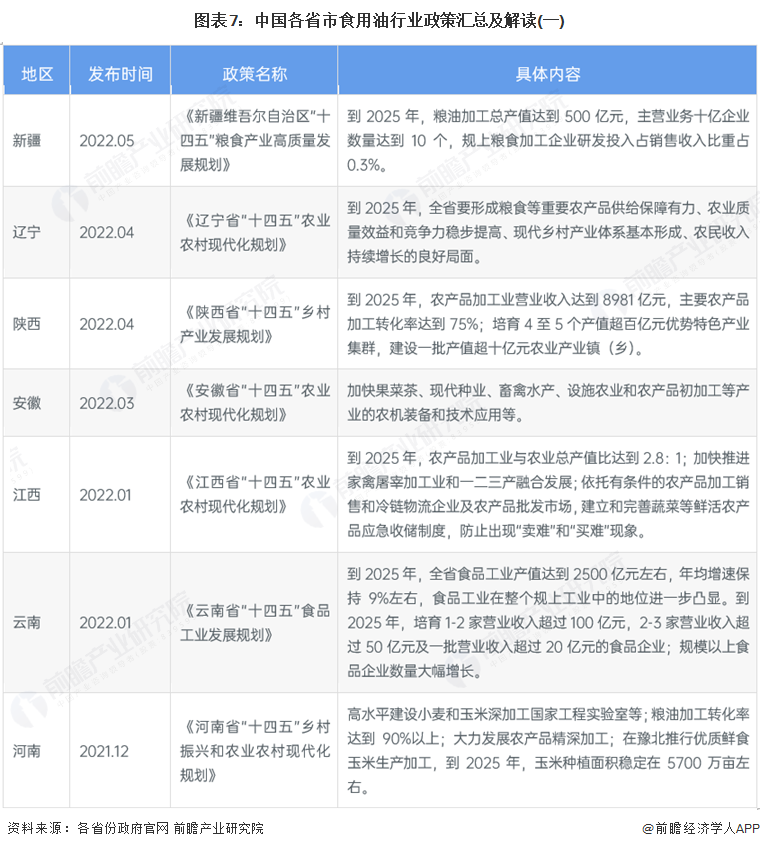Click the 辽宁 policy content text
Screen dimensions: 760x849
[548, 232]
